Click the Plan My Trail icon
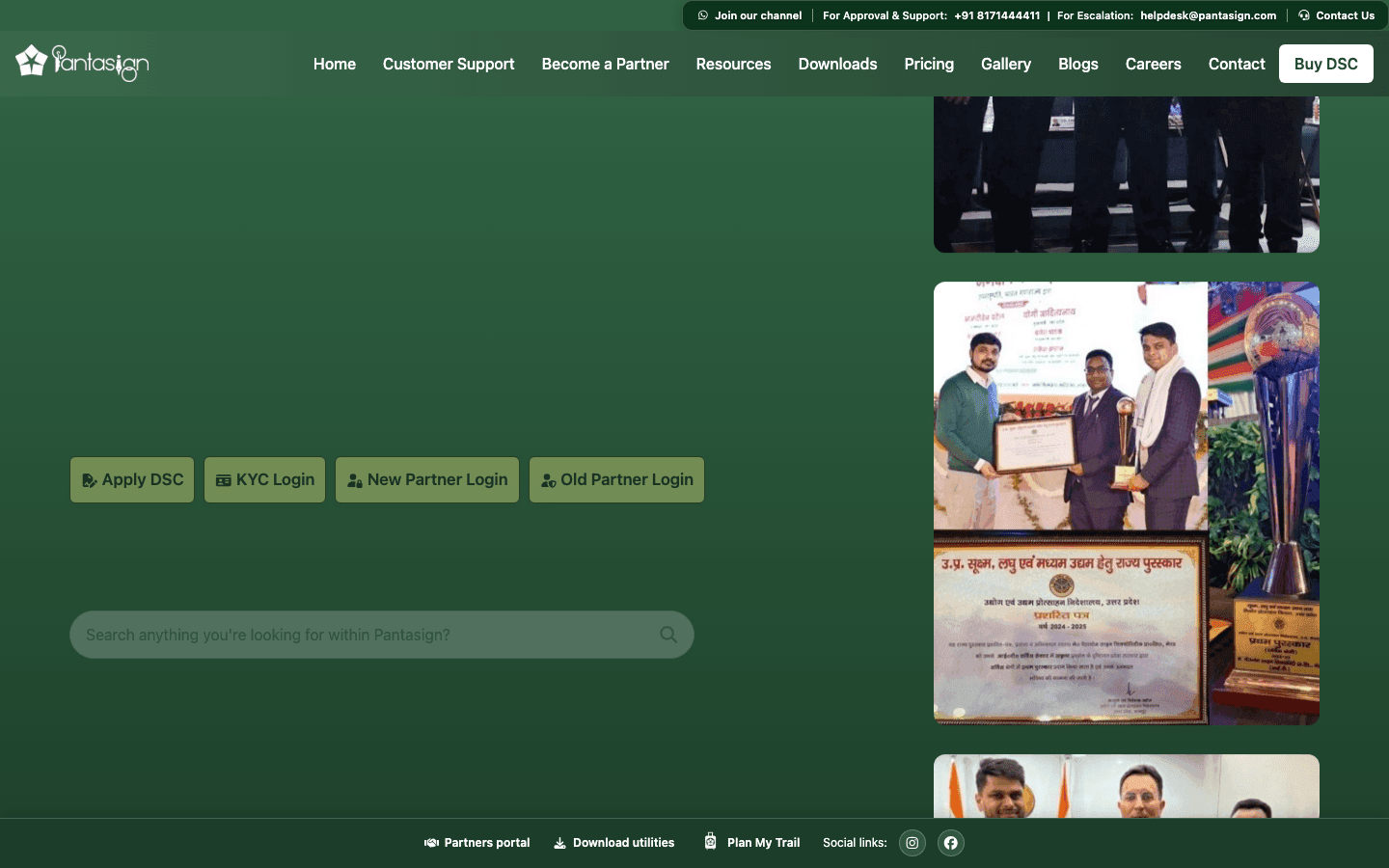The height and width of the screenshot is (868, 1389). pos(710,841)
